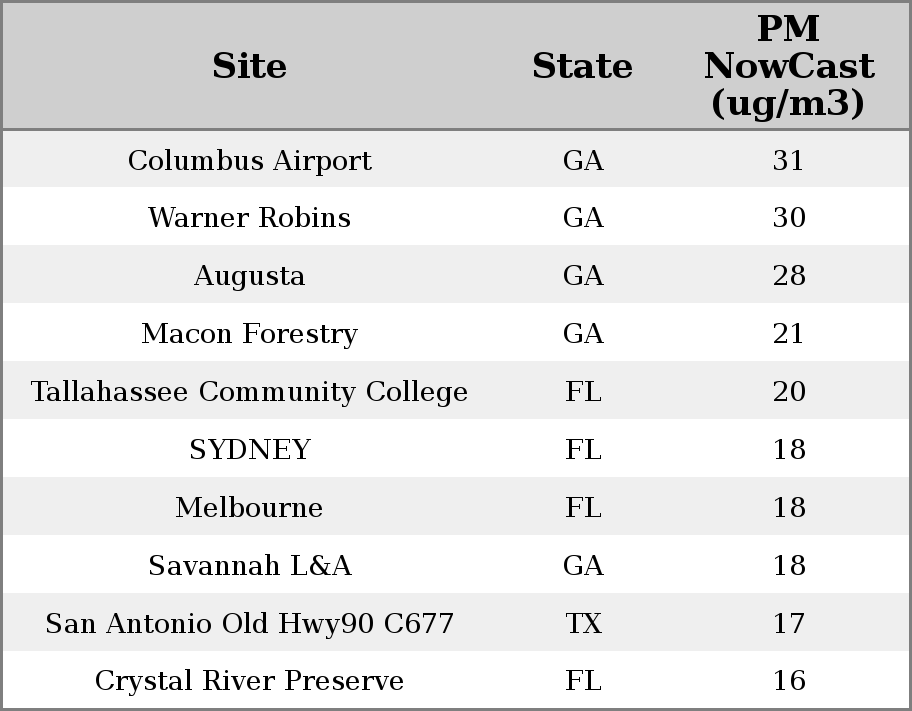Image resolution: width=912 pixels, height=711 pixels.
Task: Select the Crystal River Preserve row
Action: [x=249, y=681]
